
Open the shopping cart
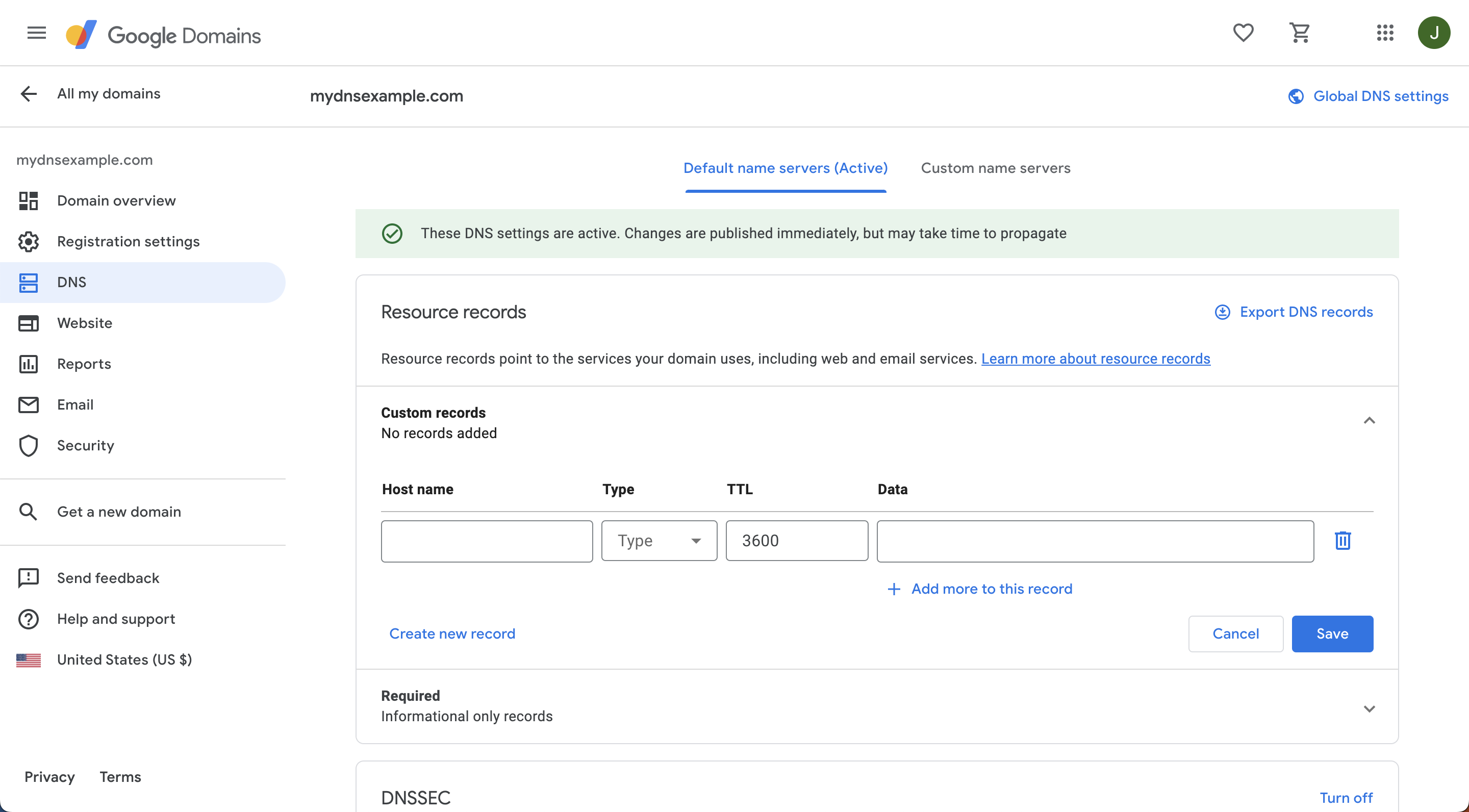[1300, 33]
